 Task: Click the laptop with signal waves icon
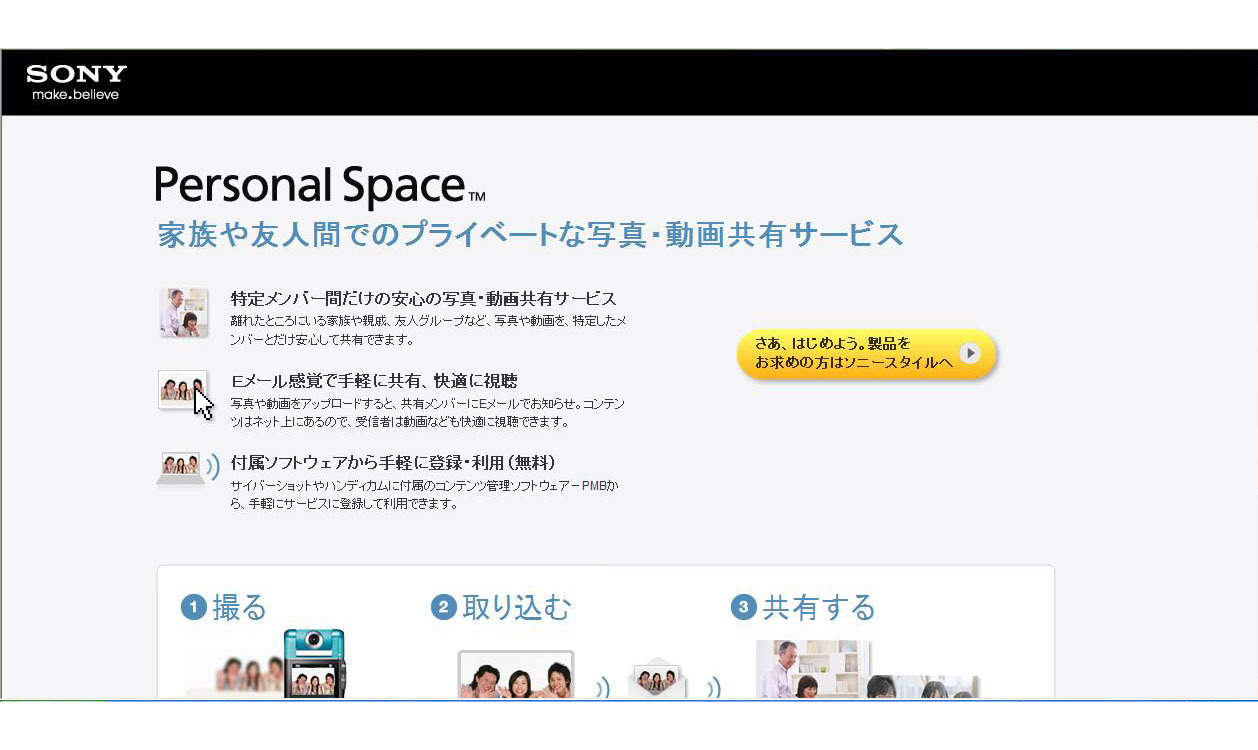coord(187,468)
